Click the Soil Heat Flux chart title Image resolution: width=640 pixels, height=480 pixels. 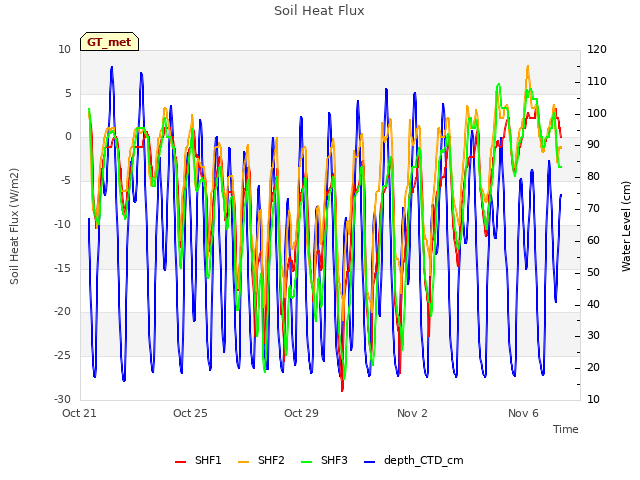pos(319,11)
